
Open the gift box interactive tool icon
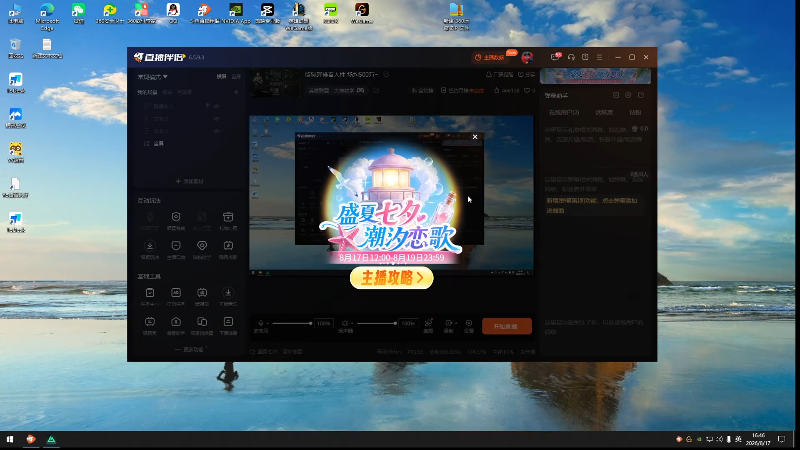click(228, 217)
